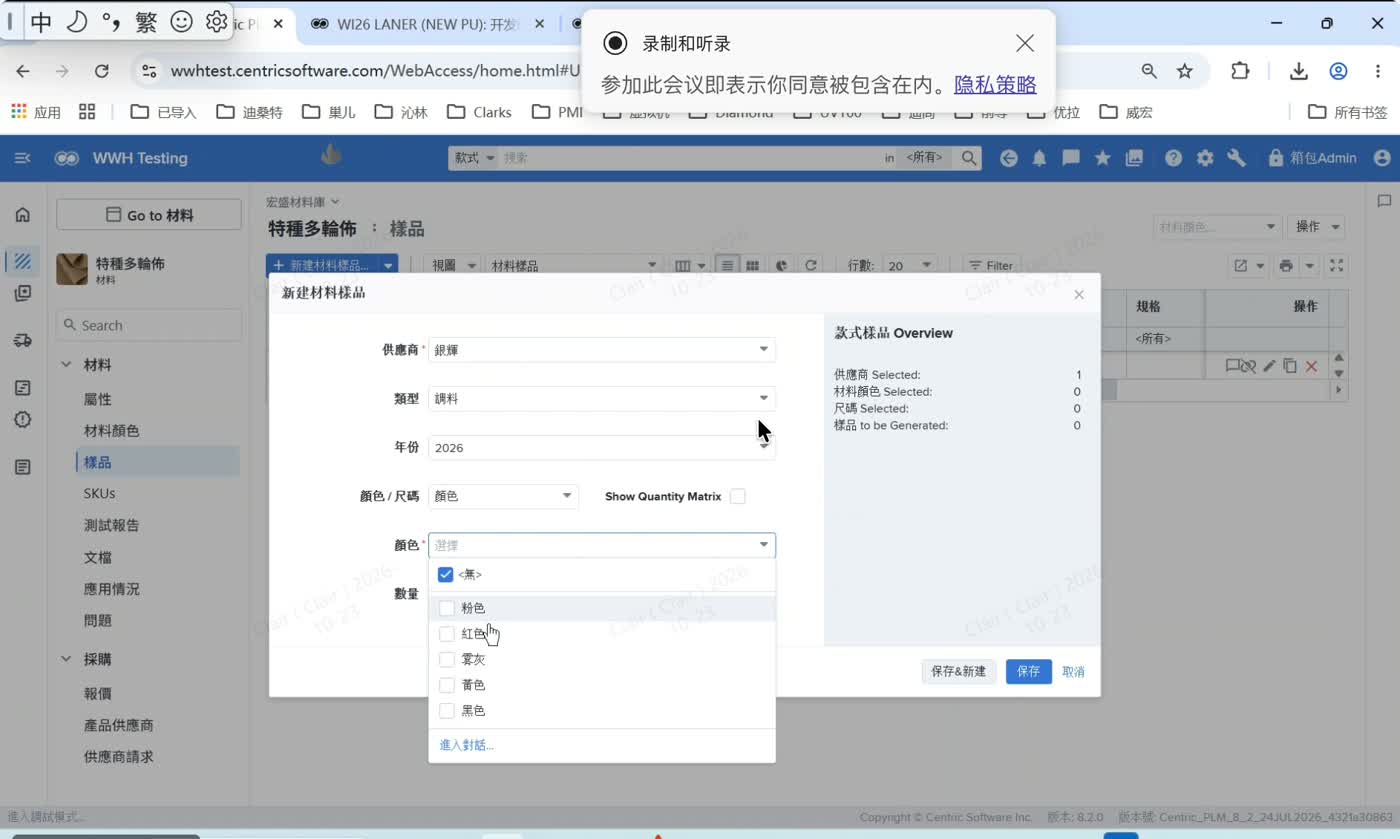The height and width of the screenshot is (839, 1400).
Task: Bookmark this page with the star icon
Action: (1185, 71)
